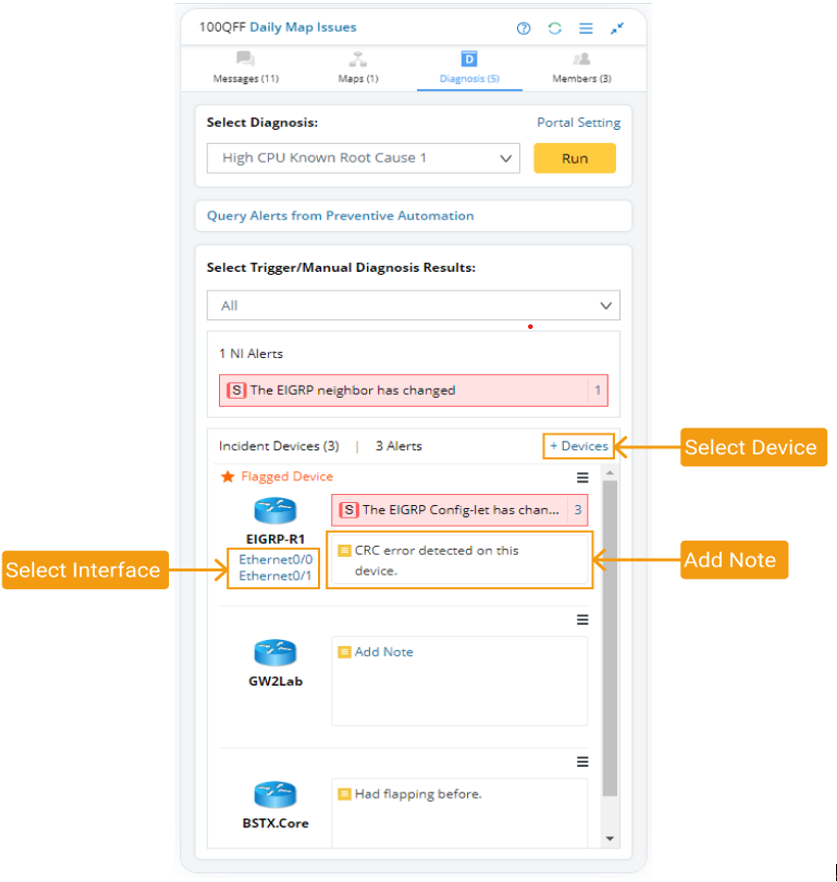This screenshot has height=882, width=837.
Task: Expand the High CPU Known Root Cause 1 dropdown
Action: pos(363,158)
